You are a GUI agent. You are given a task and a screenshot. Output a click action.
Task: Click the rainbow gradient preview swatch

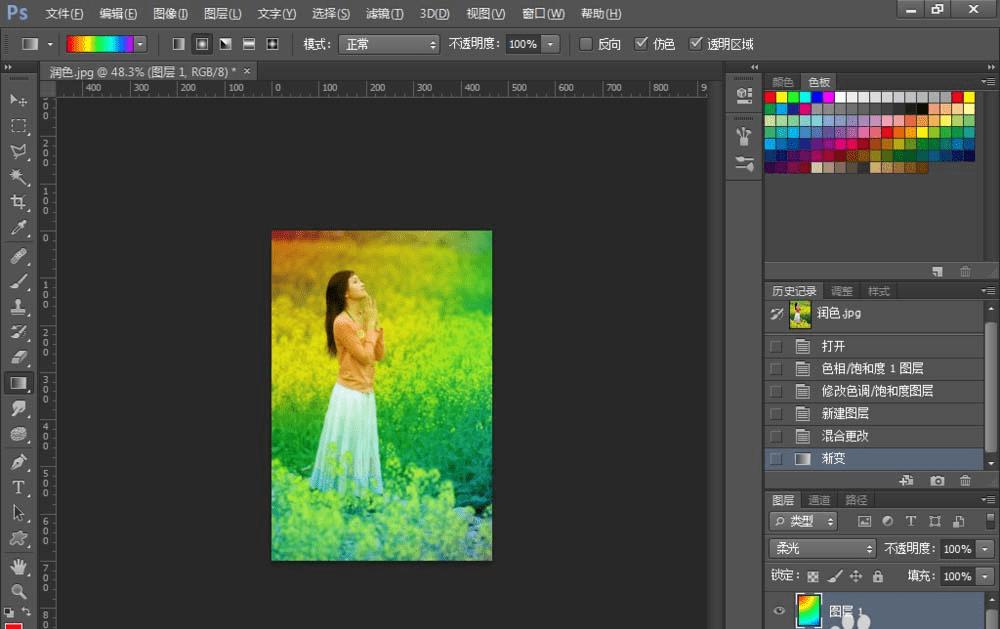click(99, 44)
